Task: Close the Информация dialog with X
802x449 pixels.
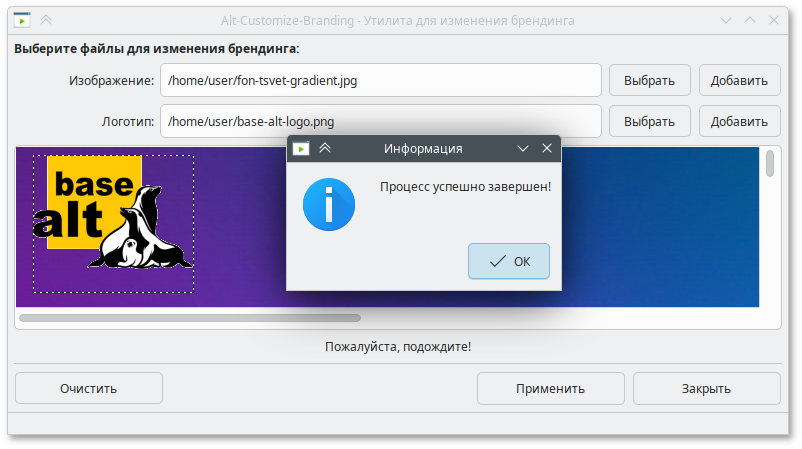Action: [547, 148]
